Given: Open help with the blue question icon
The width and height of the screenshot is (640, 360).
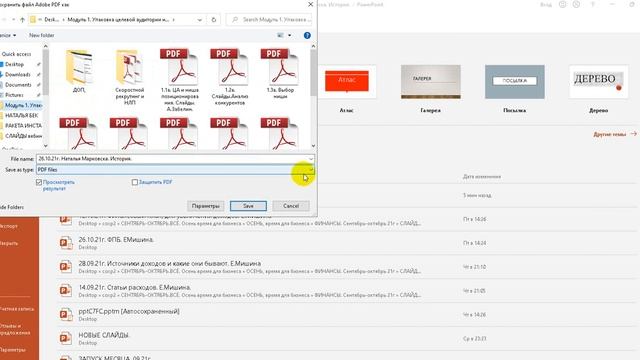Looking at the screenshot, I should tap(307, 36).
